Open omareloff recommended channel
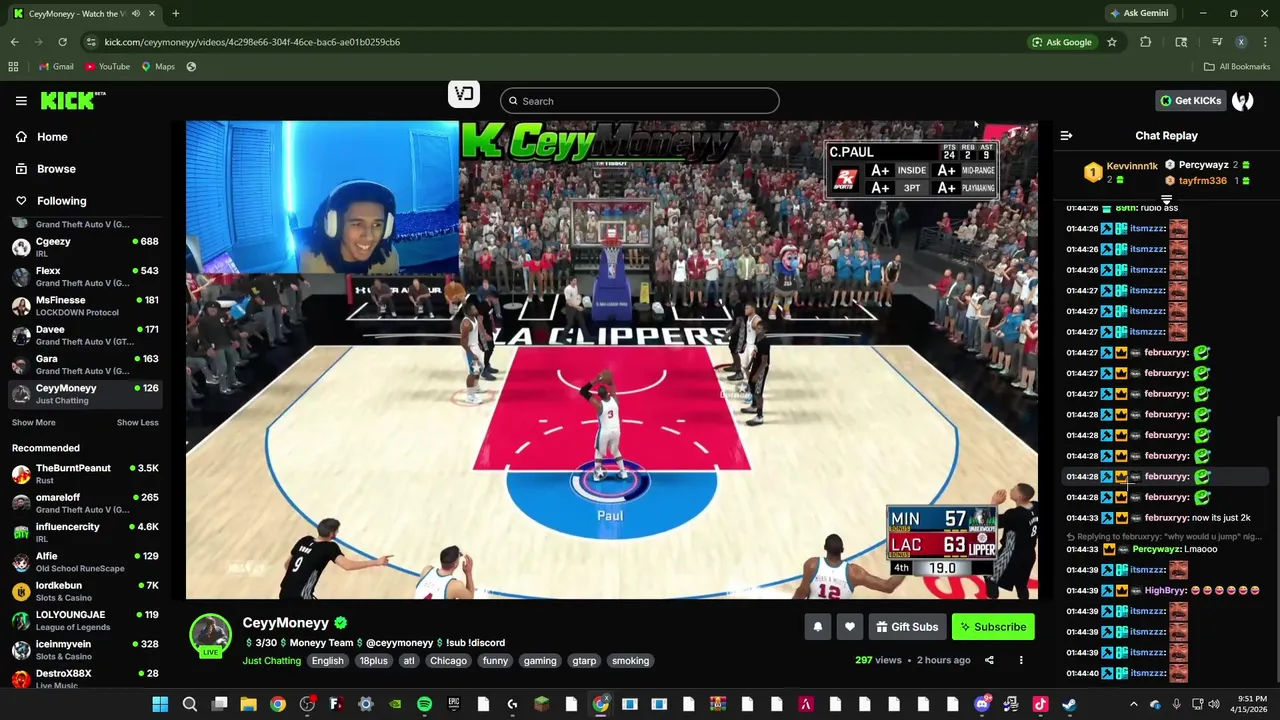 pos(85,503)
